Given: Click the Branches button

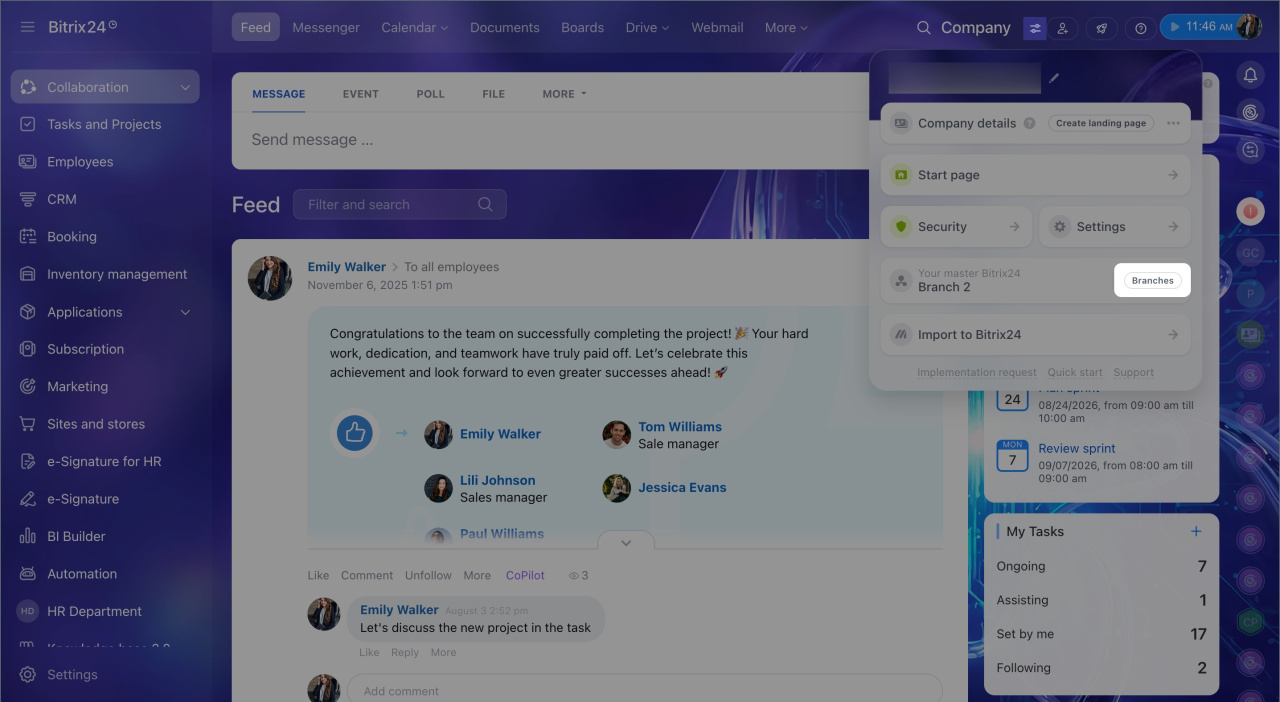Looking at the screenshot, I should coord(1152,281).
